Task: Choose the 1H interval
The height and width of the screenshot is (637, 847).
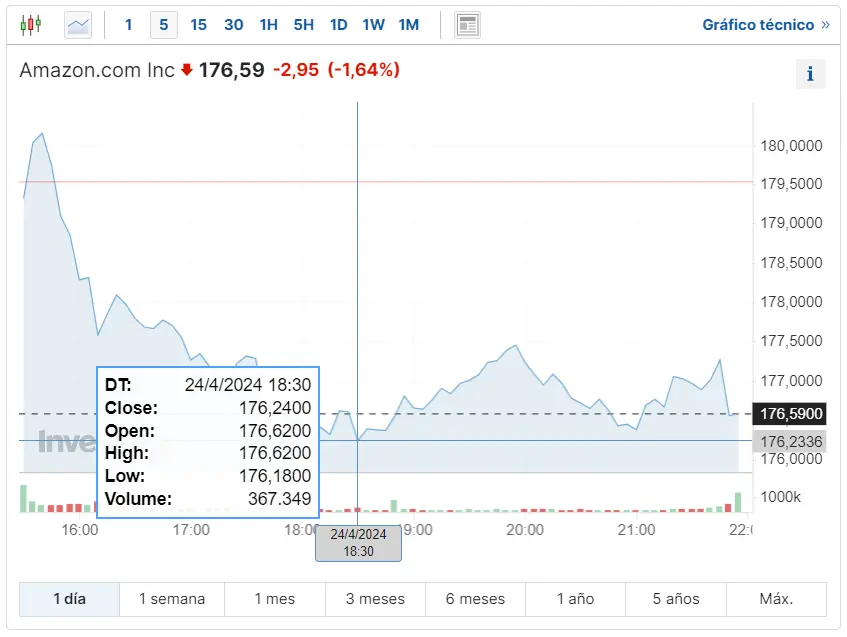Action: [268, 25]
